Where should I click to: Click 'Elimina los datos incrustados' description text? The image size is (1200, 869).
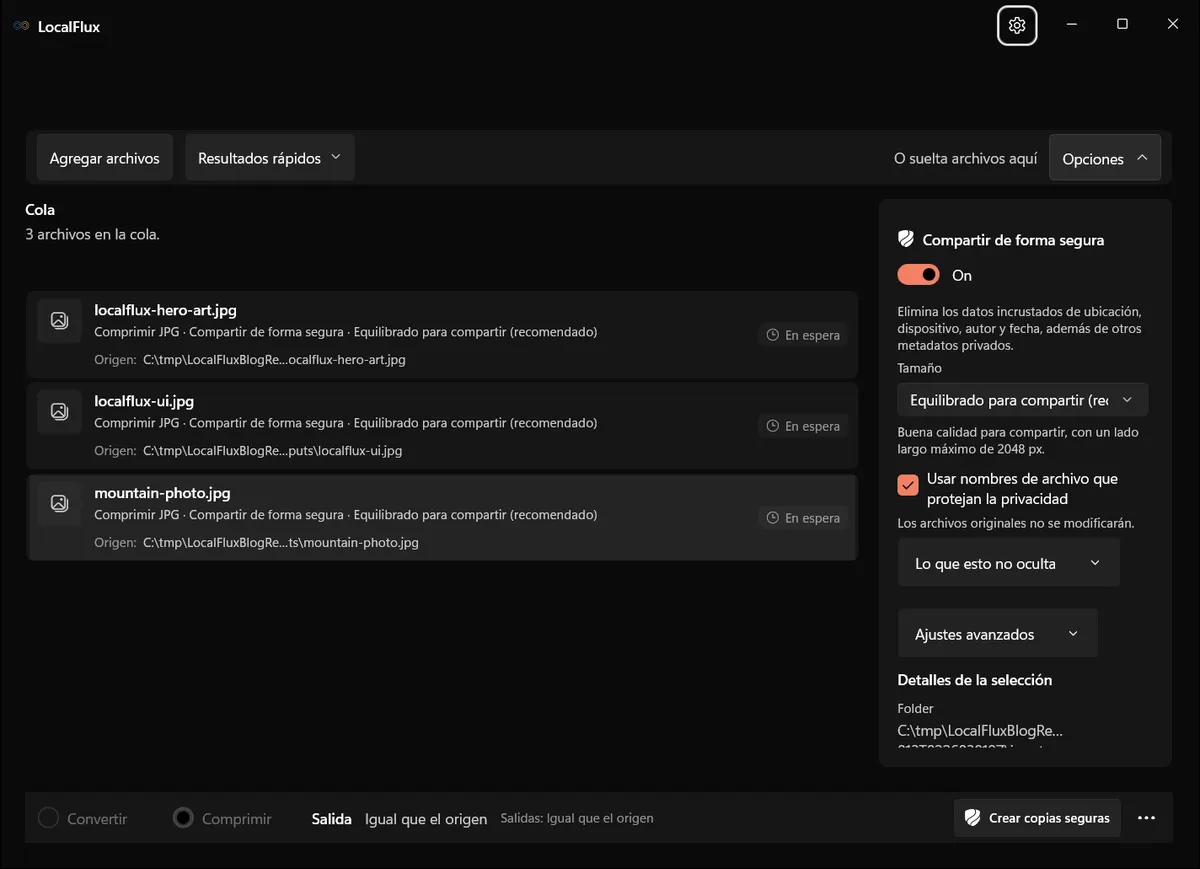click(1020, 328)
